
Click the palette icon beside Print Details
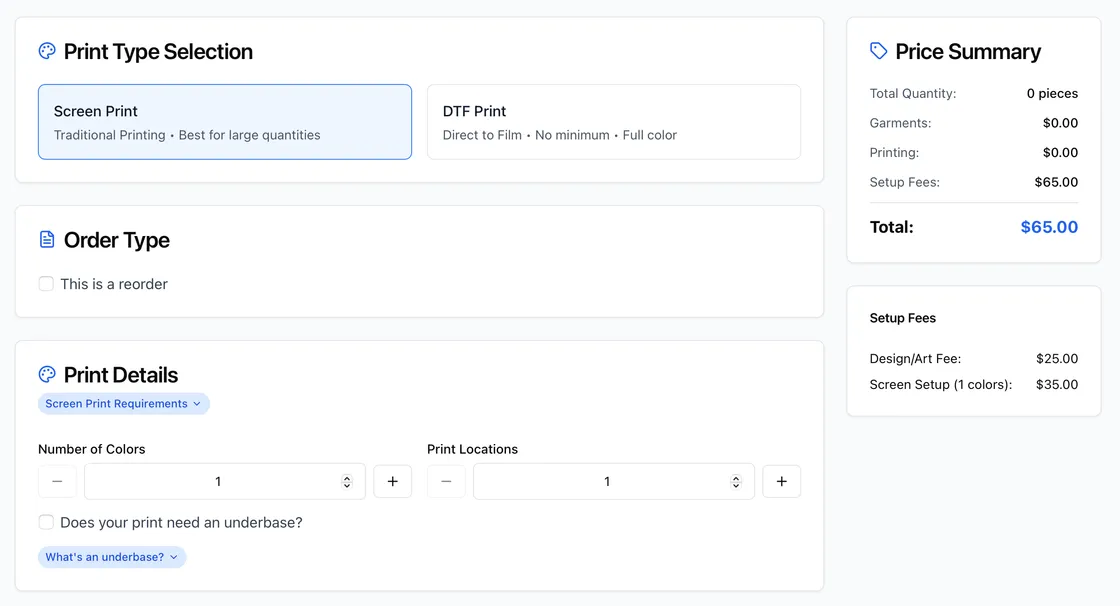coord(46,374)
